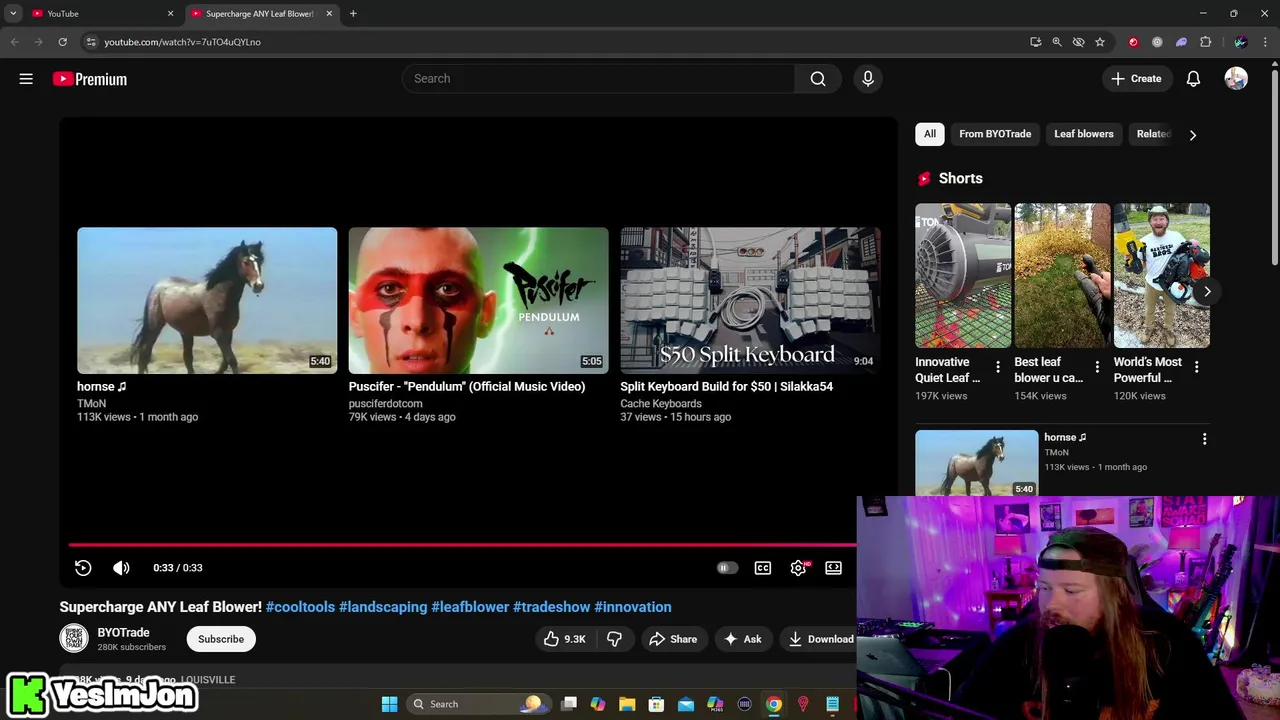The width and height of the screenshot is (1280, 720).
Task: Open the Chrome three-dot menu
Action: coord(1265,42)
